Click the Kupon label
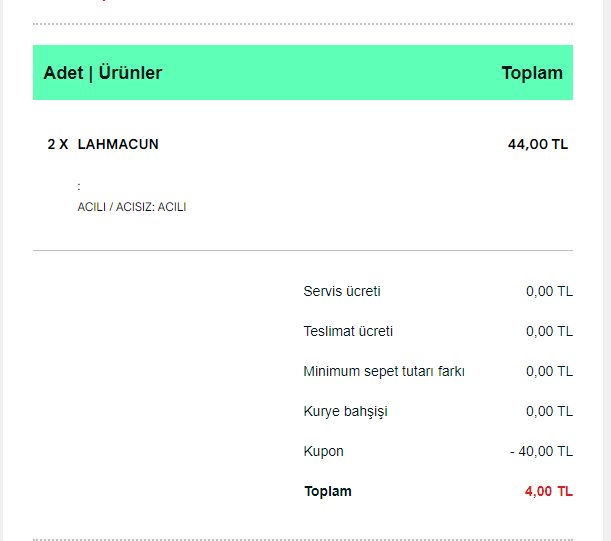Image resolution: width=611 pixels, height=541 pixels. pyautogui.click(x=323, y=451)
